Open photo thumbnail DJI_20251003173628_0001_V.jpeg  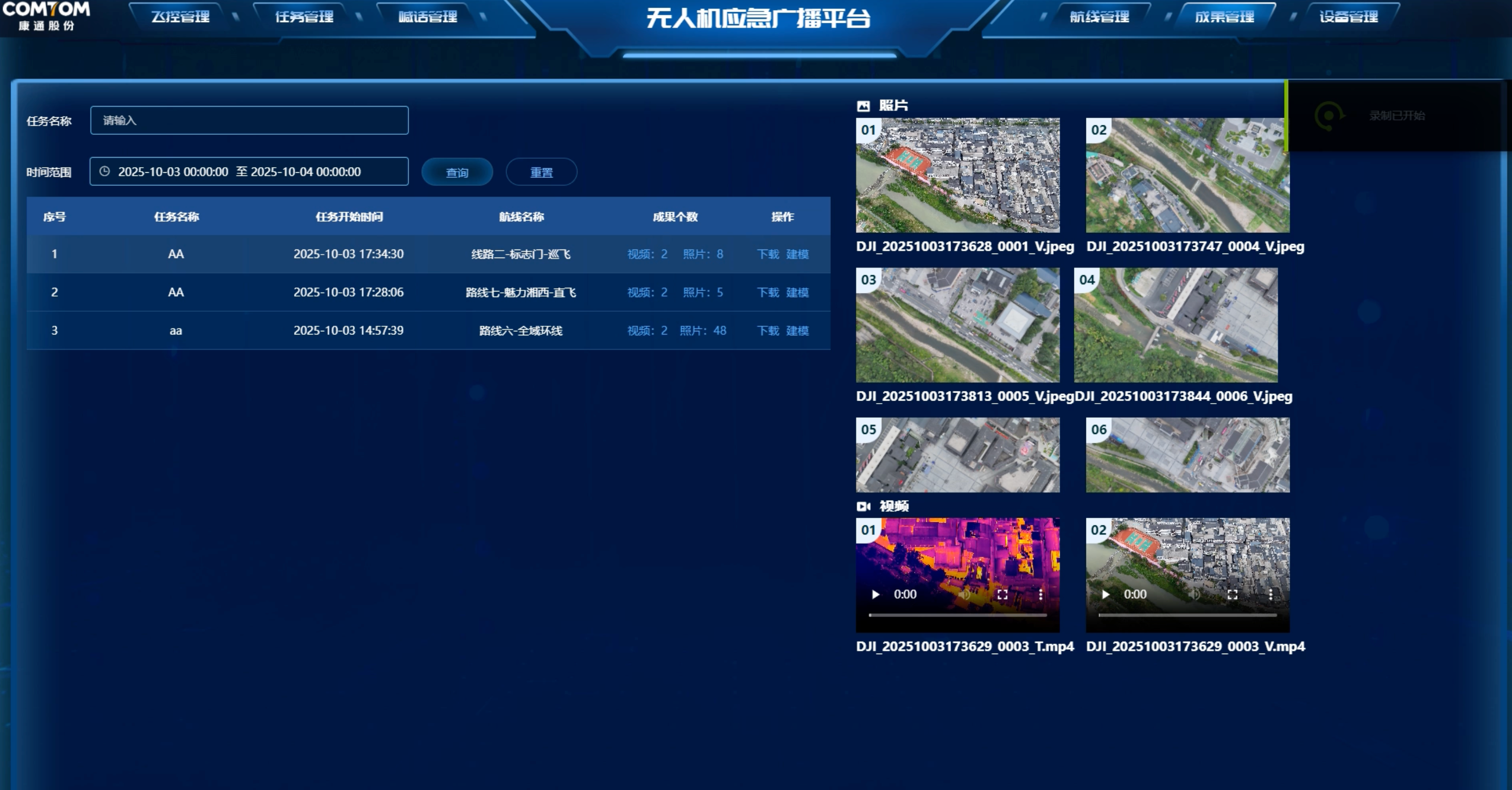(x=957, y=175)
